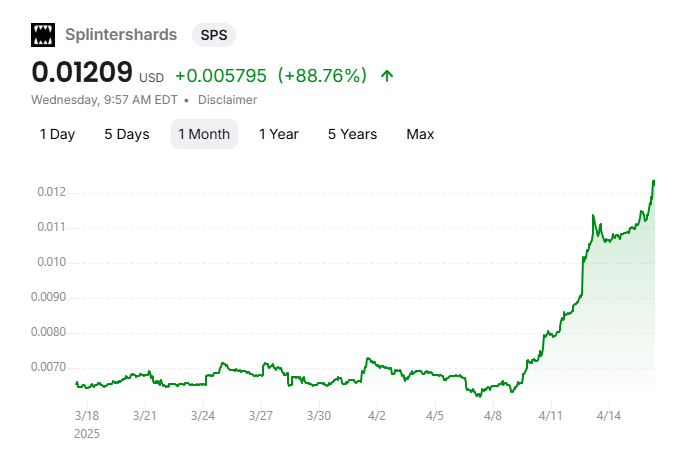Screen dimensions: 694x455
Task: Click the 4/11 date label
Action: point(551,416)
